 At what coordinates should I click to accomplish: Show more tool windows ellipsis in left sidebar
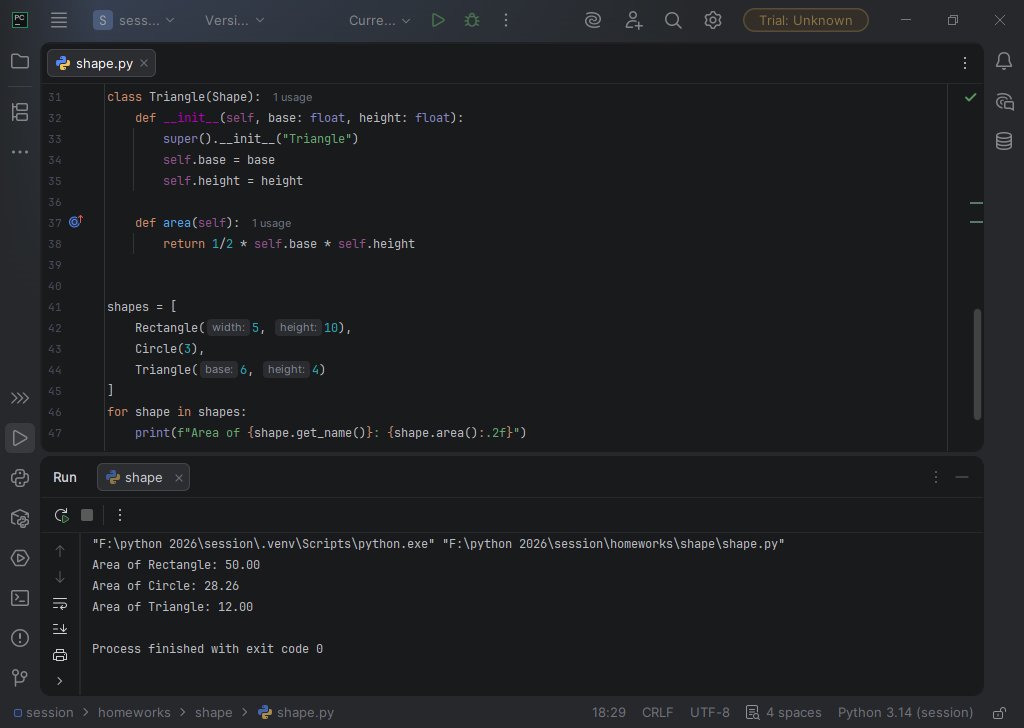click(x=20, y=152)
